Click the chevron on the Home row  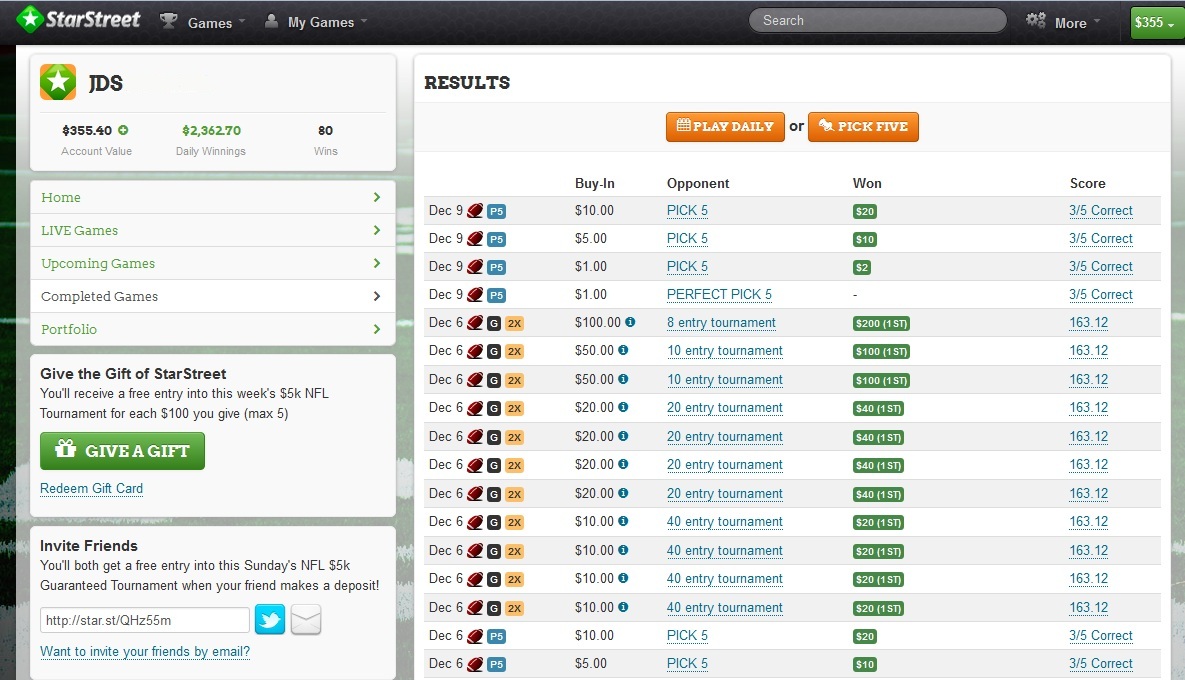376,197
